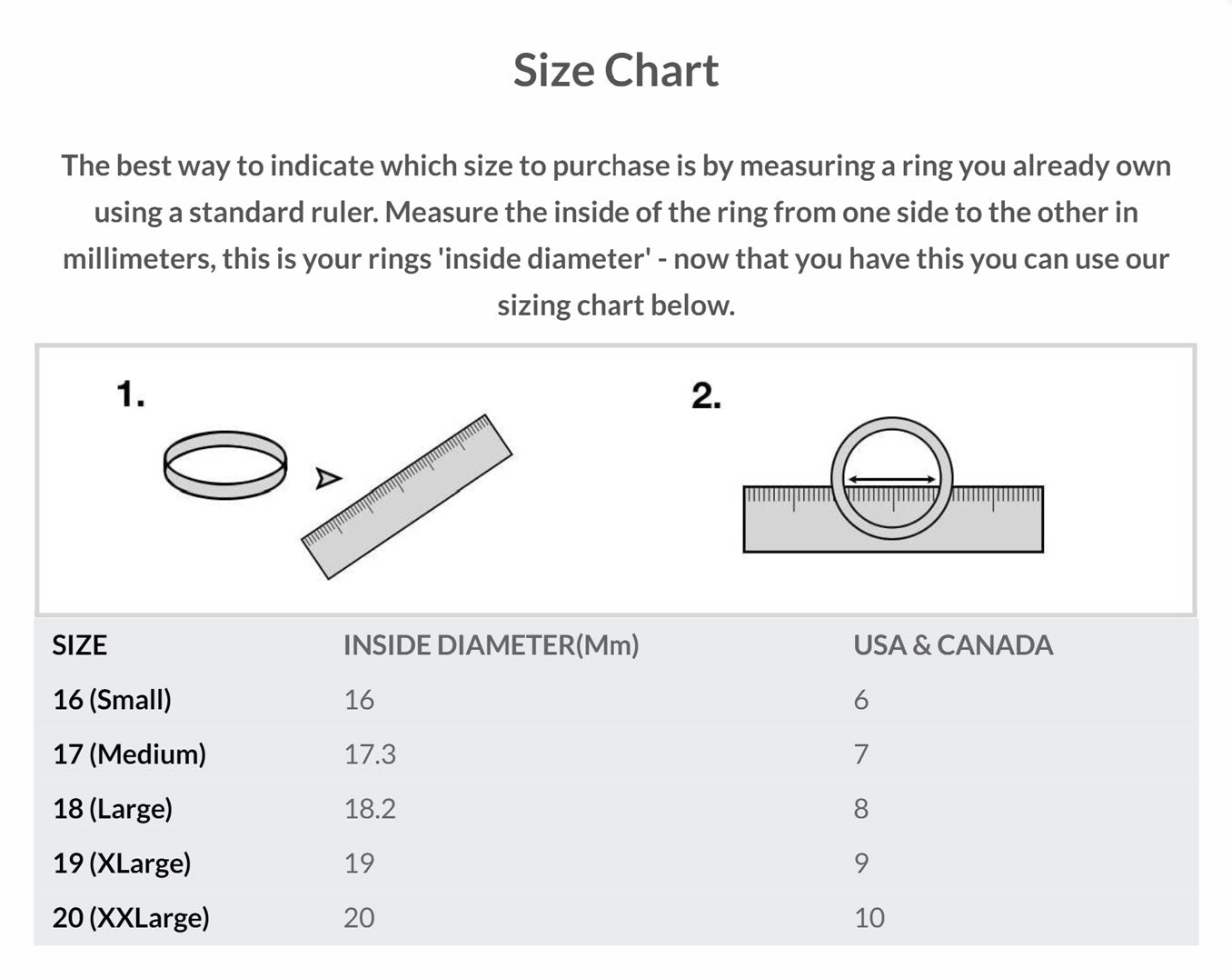The height and width of the screenshot is (978, 1232).
Task: Click the step number 1 label
Action: (130, 395)
